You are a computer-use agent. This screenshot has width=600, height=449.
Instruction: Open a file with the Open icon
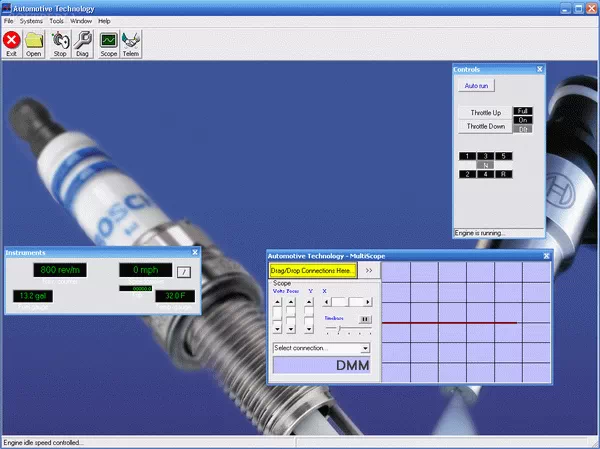pyautogui.click(x=34, y=43)
